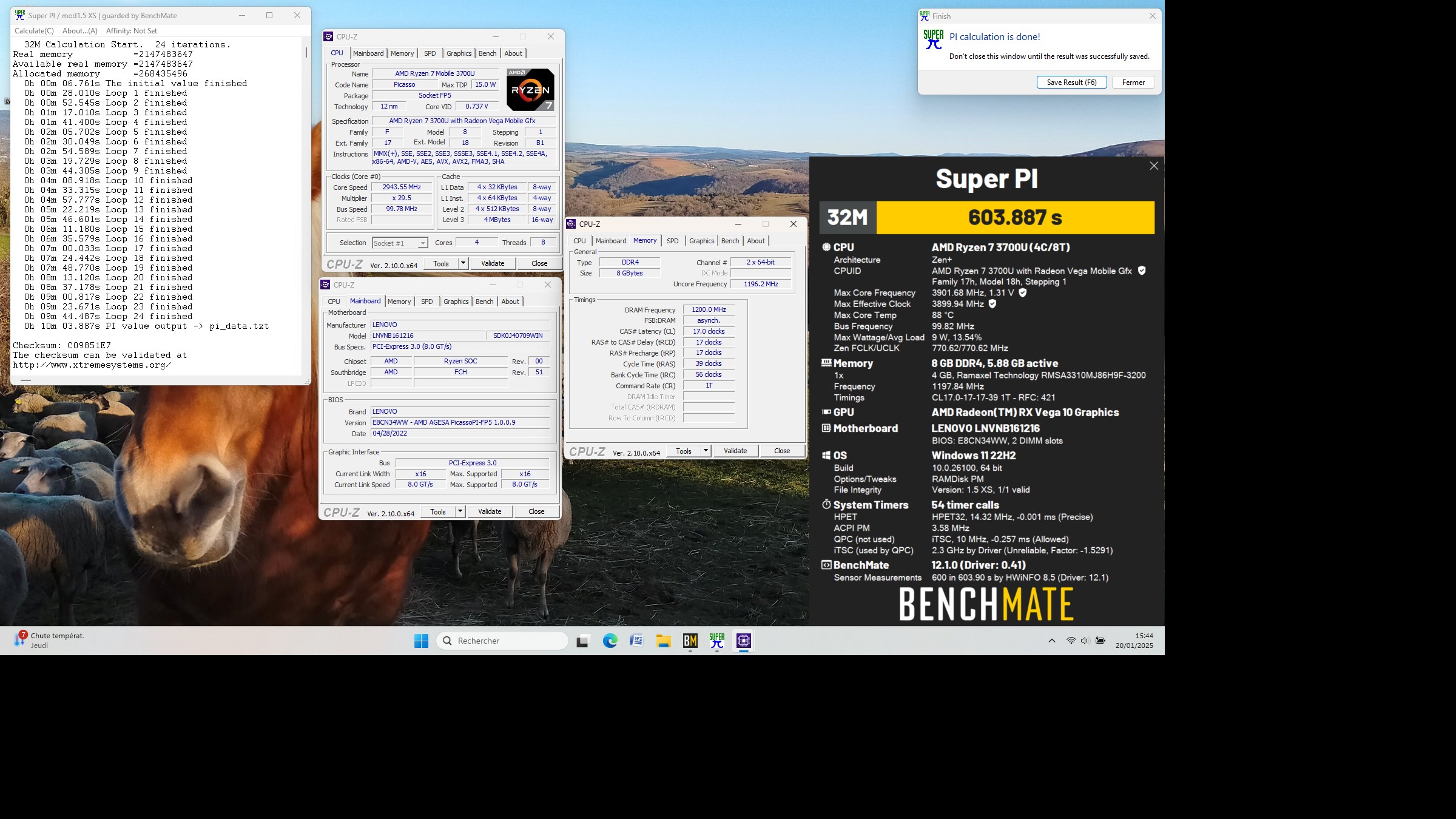Click shield beside Max Core Frequency
The width and height of the screenshot is (1456, 819).
coord(1022,292)
